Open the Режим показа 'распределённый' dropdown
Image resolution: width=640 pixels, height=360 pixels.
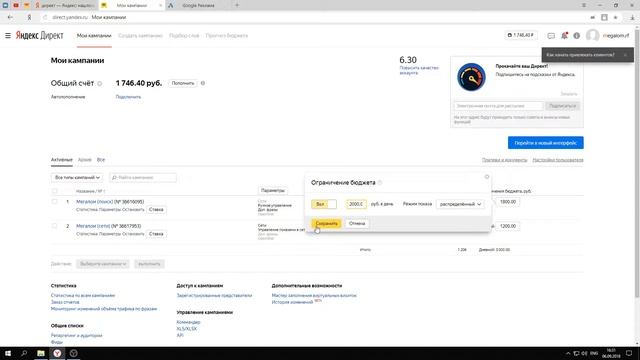[x=460, y=204]
